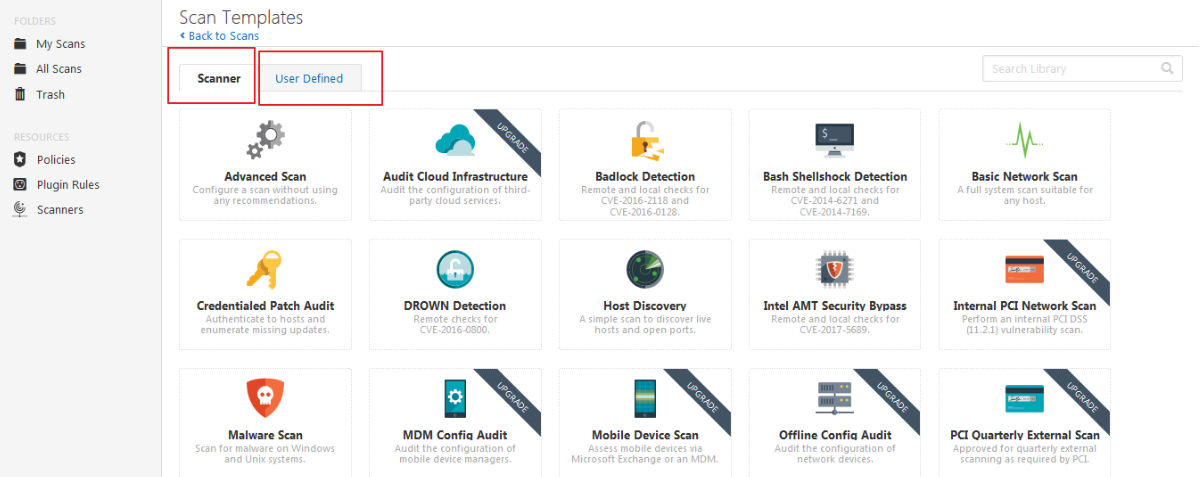1202x477 pixels.
Task: Choose the Badlock Detection padlock icon
Action: point(645,141)
